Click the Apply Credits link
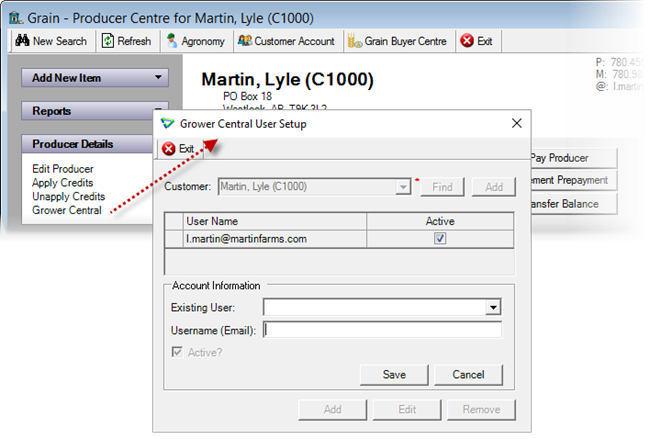Viewport: 650px width, 439px height. pyautogui.click(x=63, y=182)
